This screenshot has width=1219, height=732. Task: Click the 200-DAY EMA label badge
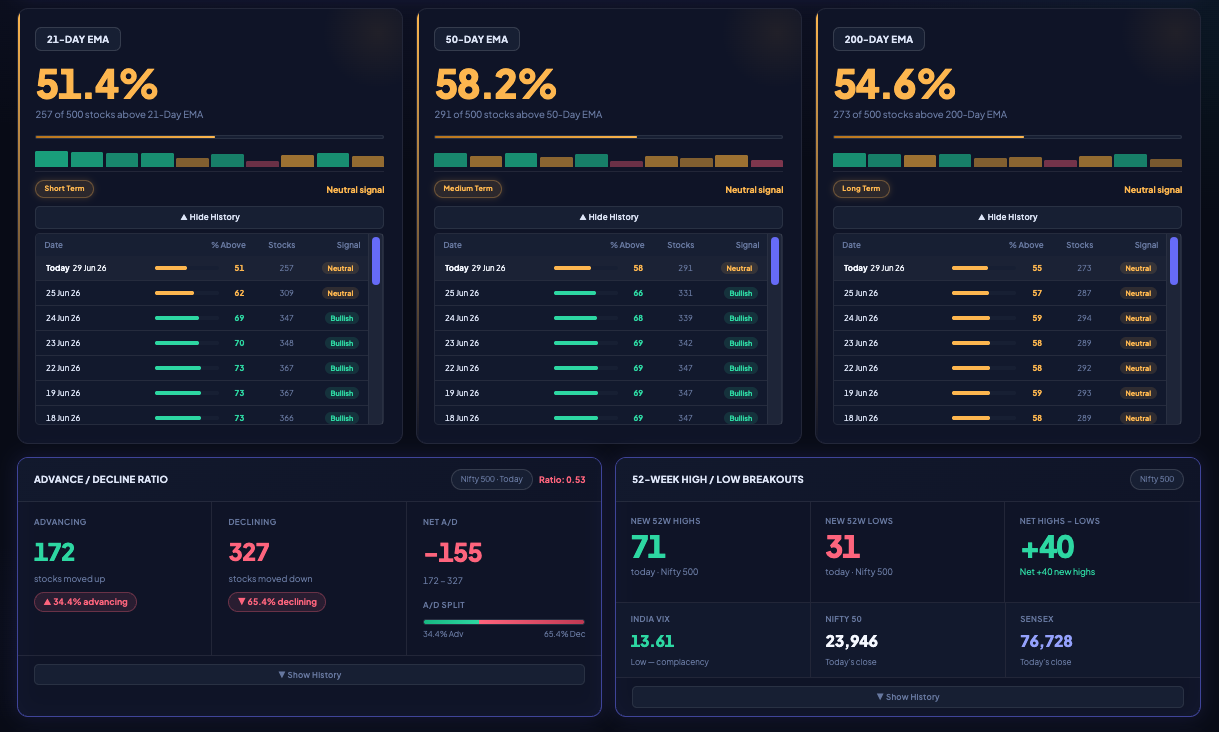tap(879, 39)
